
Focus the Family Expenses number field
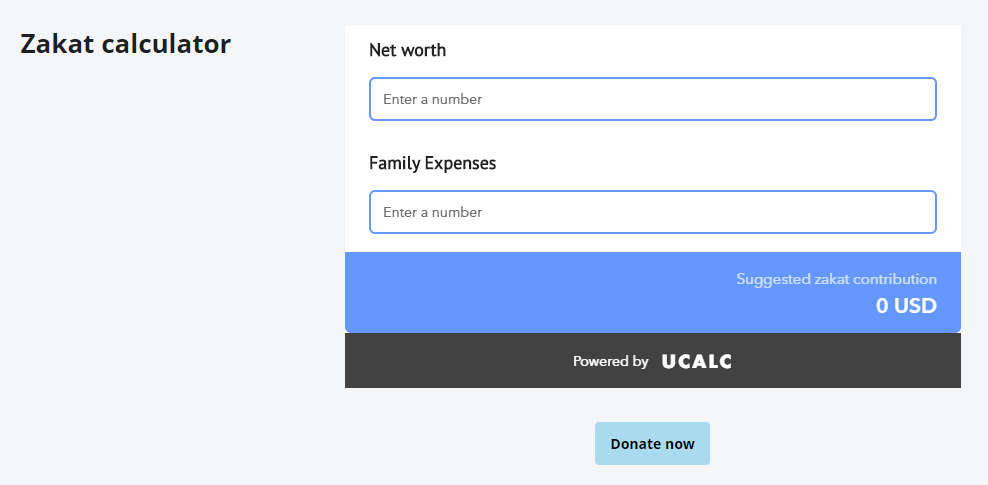[653, 212]
